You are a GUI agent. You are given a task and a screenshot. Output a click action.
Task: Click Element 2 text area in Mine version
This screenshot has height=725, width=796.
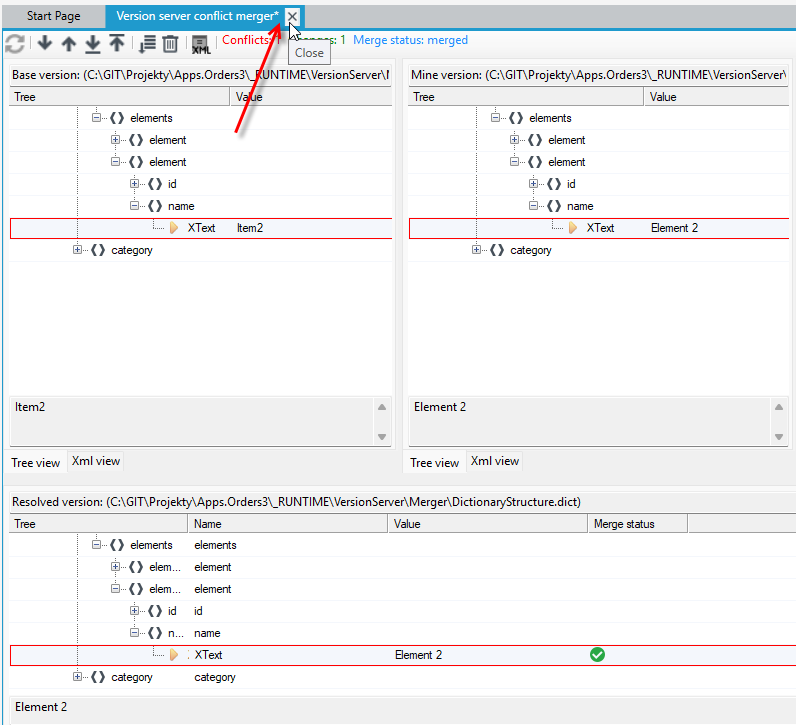[590, 421]
